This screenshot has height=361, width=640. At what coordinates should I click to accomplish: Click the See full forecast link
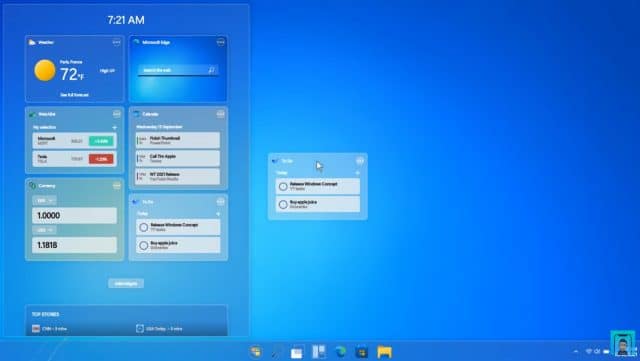coord(74,95)
